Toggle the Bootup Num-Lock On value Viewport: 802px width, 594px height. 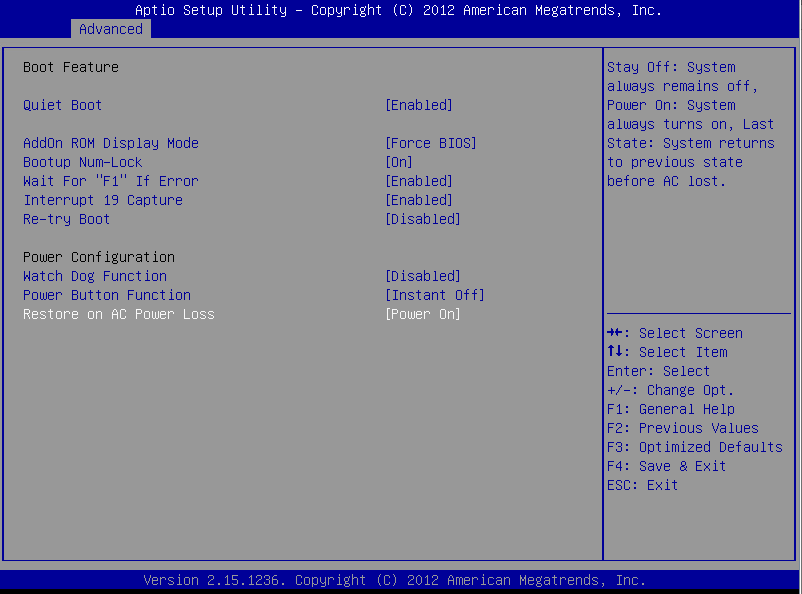[399, 162]
